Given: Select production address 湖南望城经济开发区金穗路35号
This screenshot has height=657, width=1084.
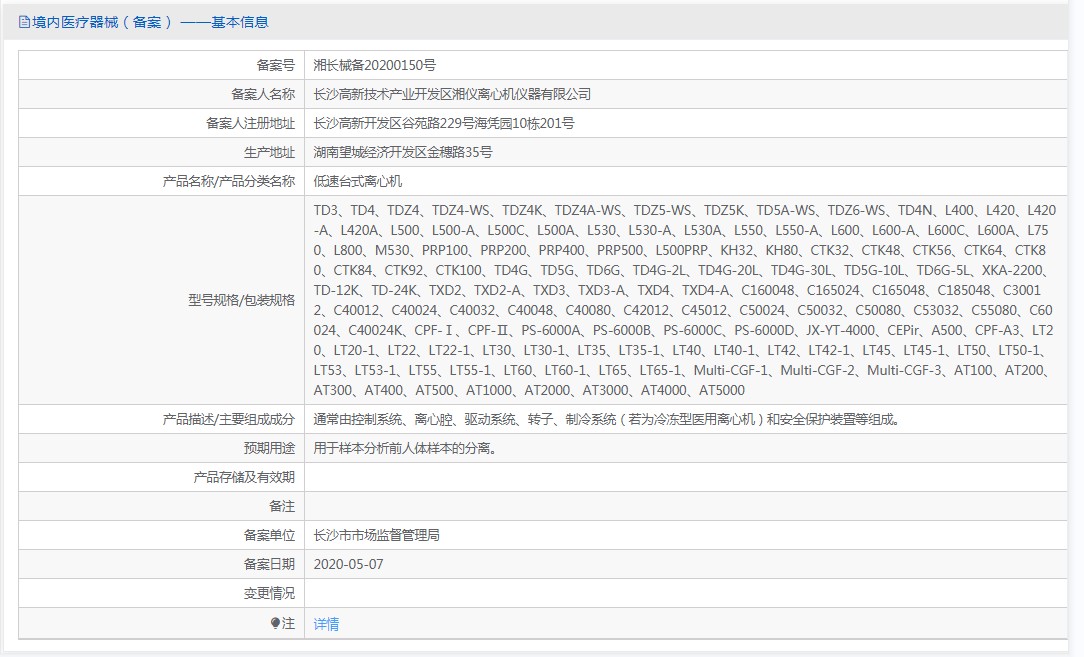Looking at the screenshot, I should [403, 152].
